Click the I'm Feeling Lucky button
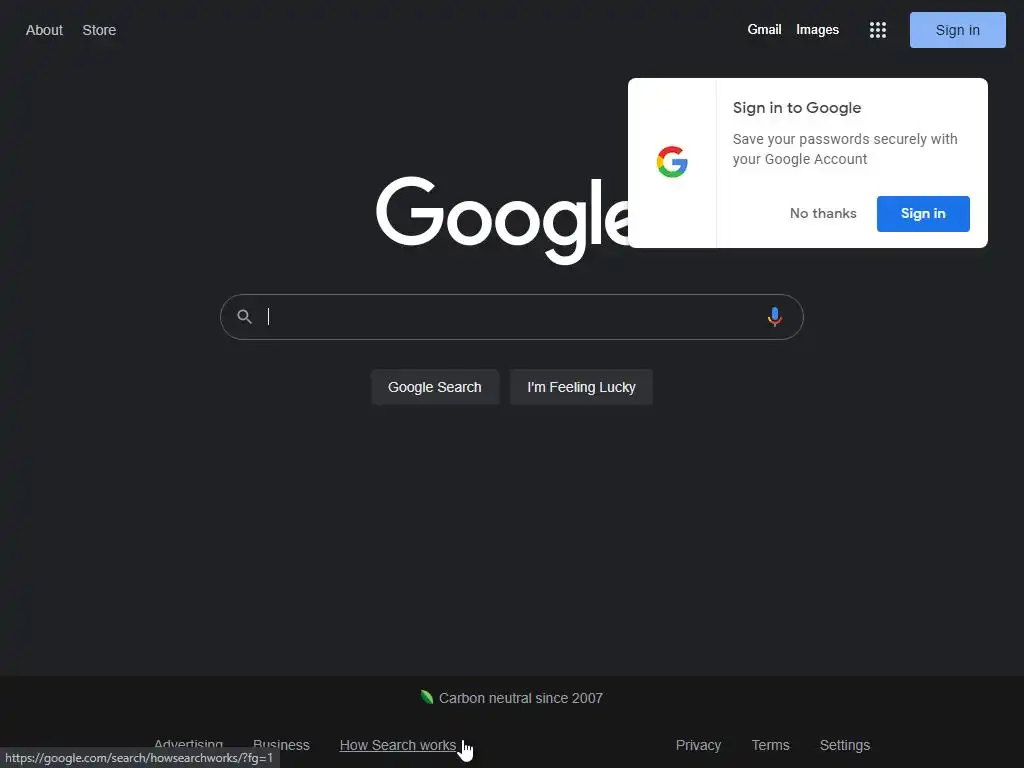 [581, 387]
